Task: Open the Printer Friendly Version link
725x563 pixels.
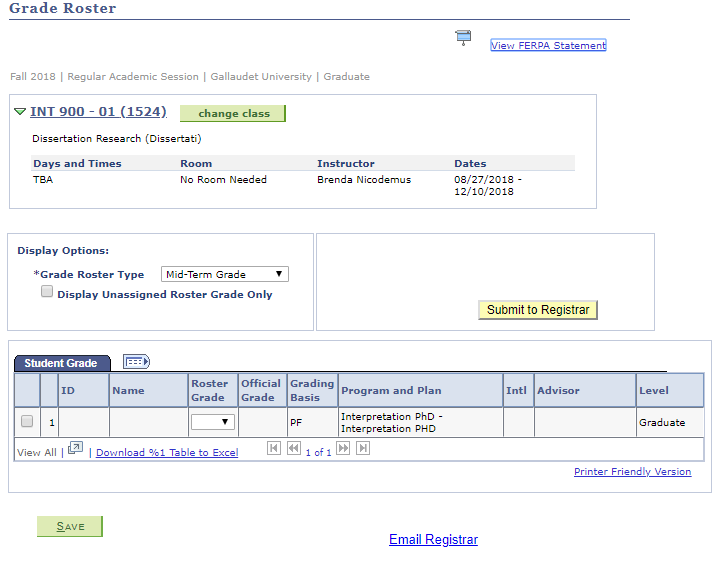Action: coord(632,472)
